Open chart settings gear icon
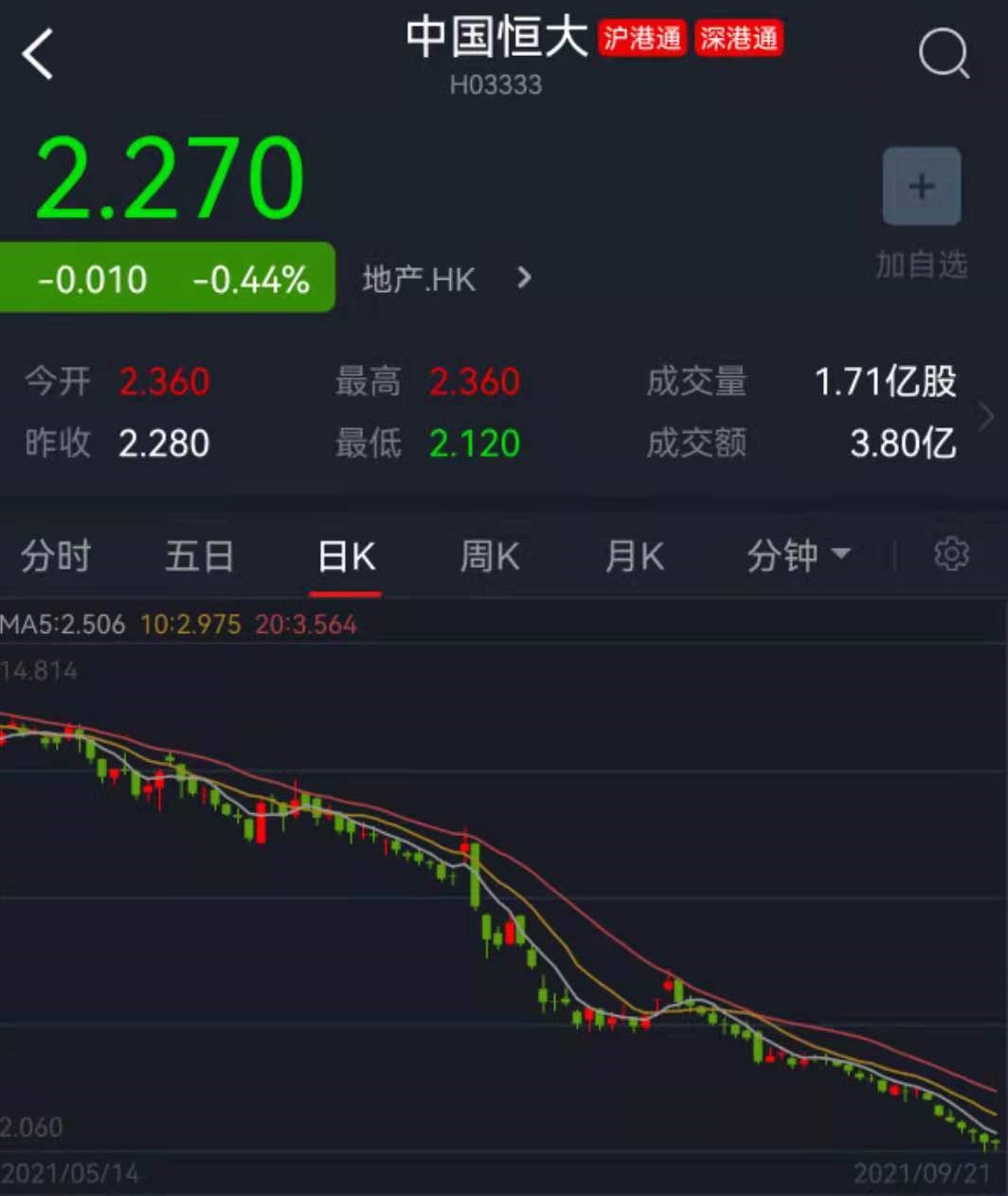The width and height of the screenshot is (1008, 1196). click(x=951, y=554)
